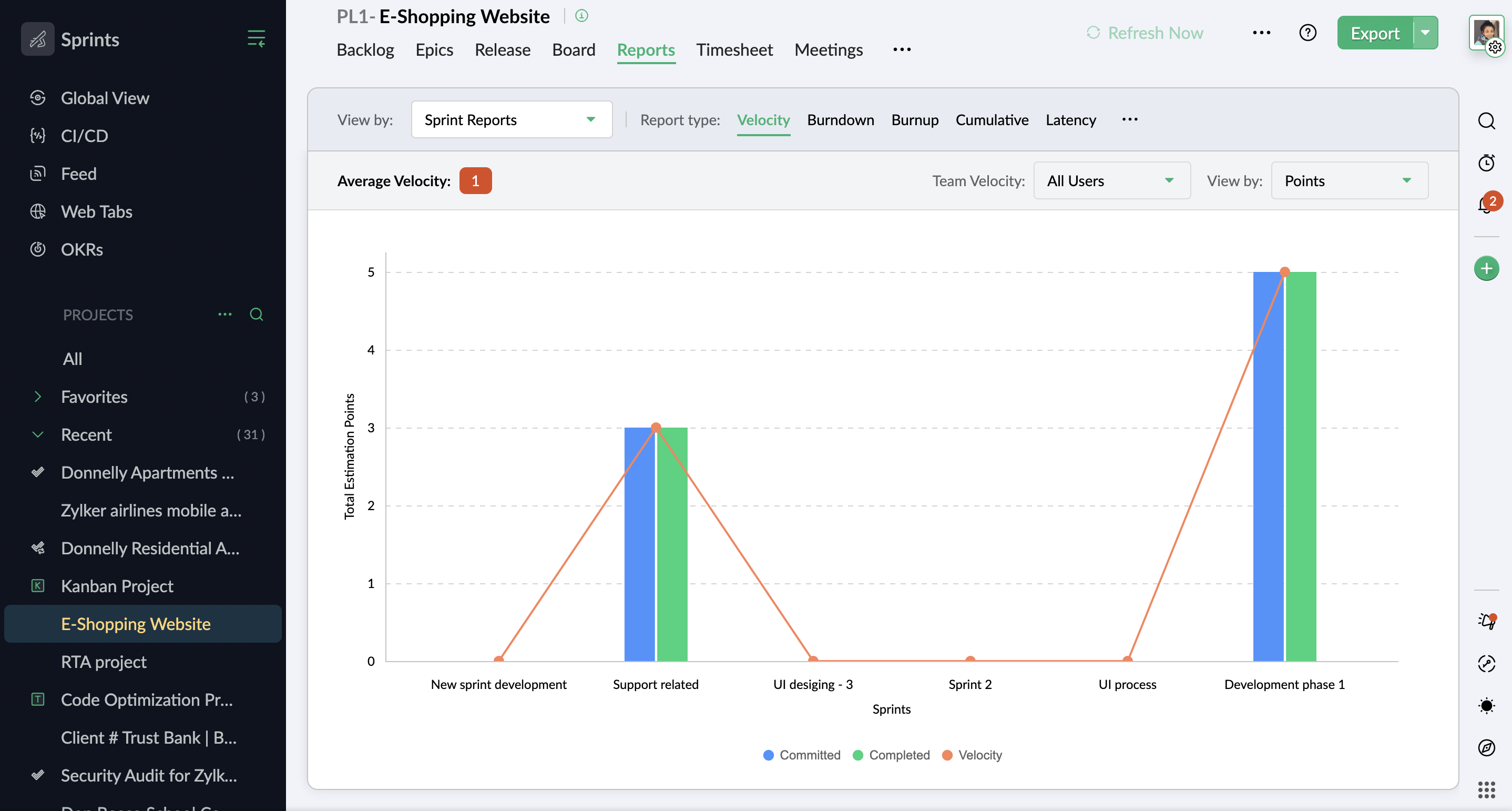Click the green Completed bar for Development phase 1
This screenshot has width=1512, height=811.
tap(1301, 470)
